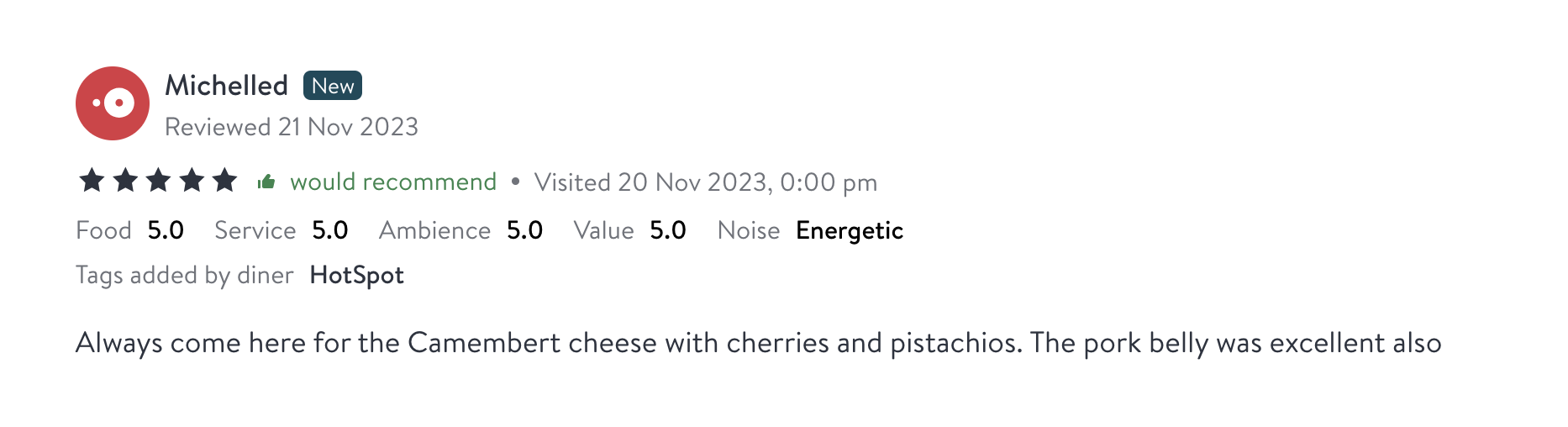Click the New badge beside Michelled
Screen dimensions: 1568x427
pyautogui.click(x=333, y=86)
